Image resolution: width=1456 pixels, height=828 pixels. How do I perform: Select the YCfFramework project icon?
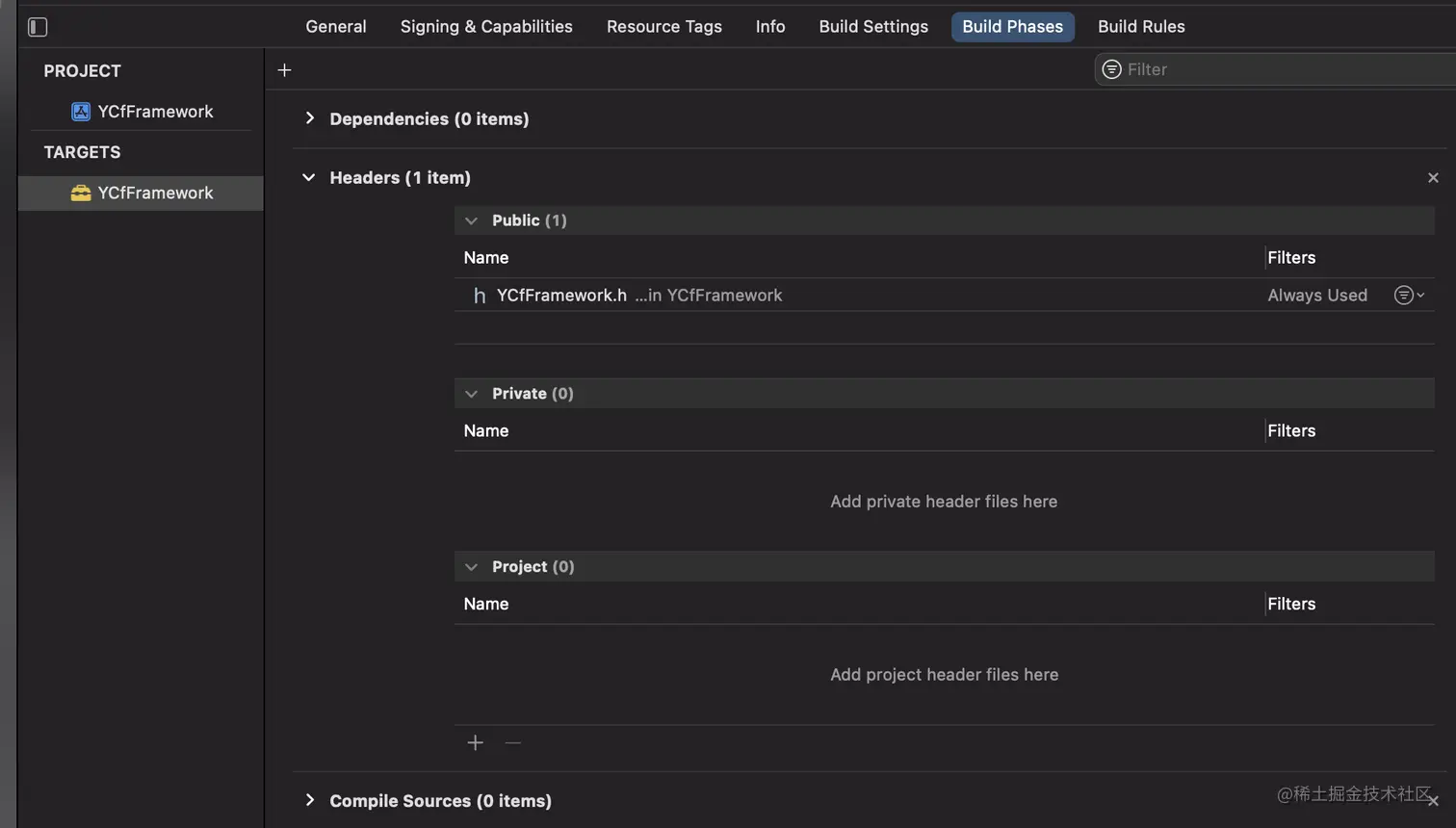81,112
